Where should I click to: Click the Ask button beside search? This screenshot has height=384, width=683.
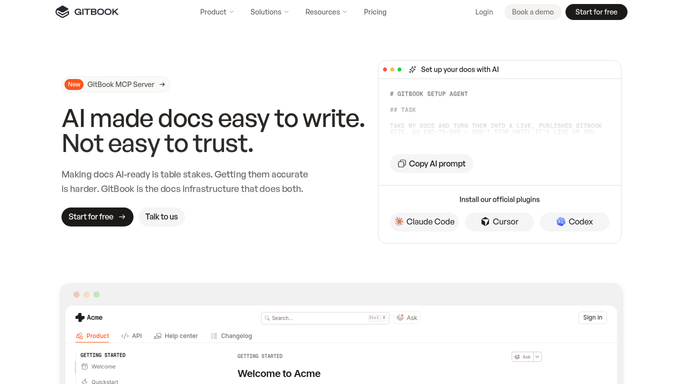tap(407, 318)
